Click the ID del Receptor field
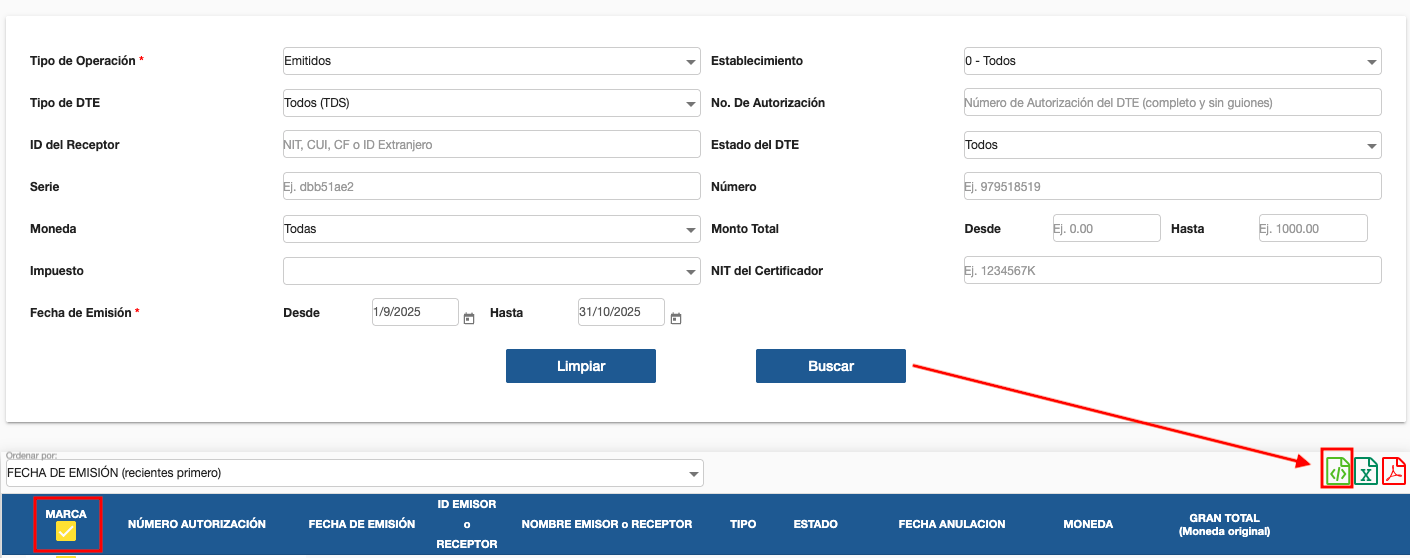 click(x=491, y=145)
